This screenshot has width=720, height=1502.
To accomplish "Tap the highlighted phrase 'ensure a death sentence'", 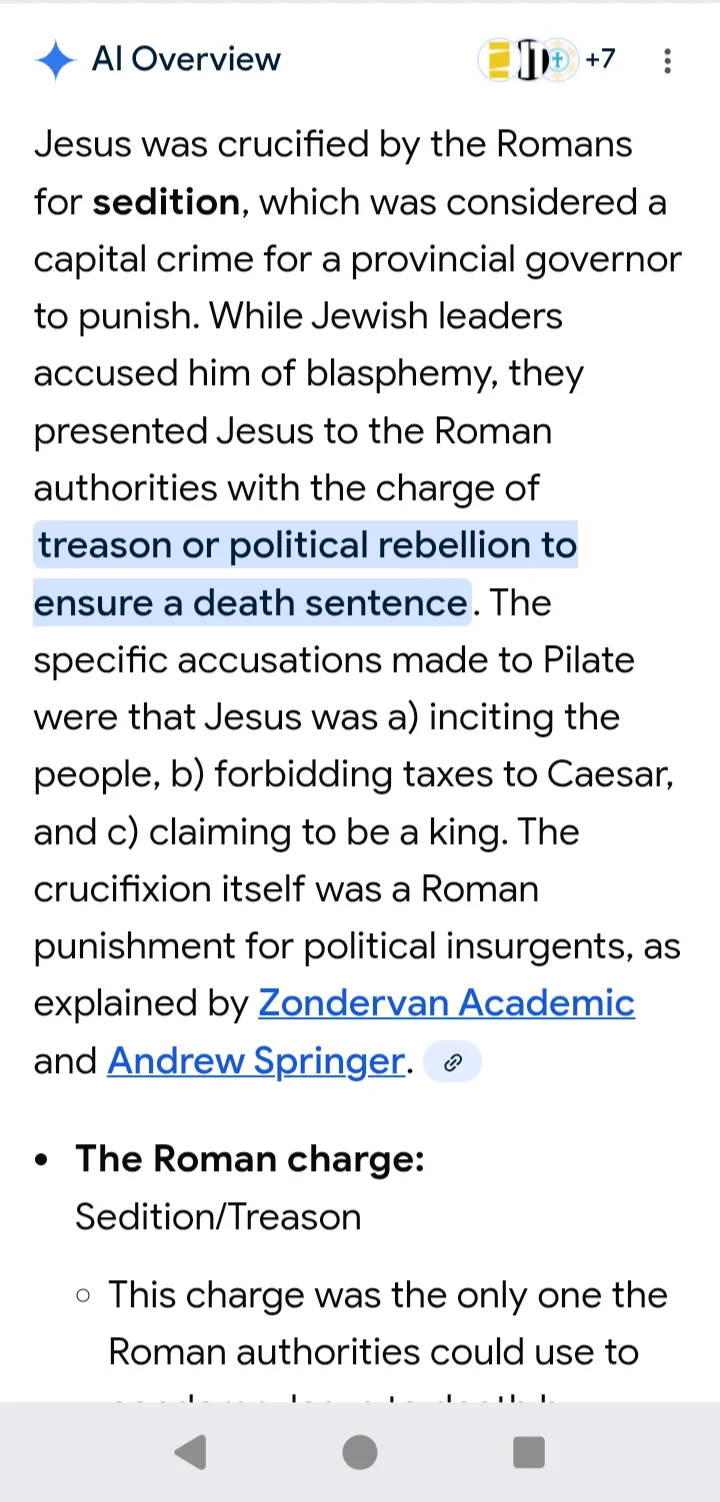I will tap(251, 603).
